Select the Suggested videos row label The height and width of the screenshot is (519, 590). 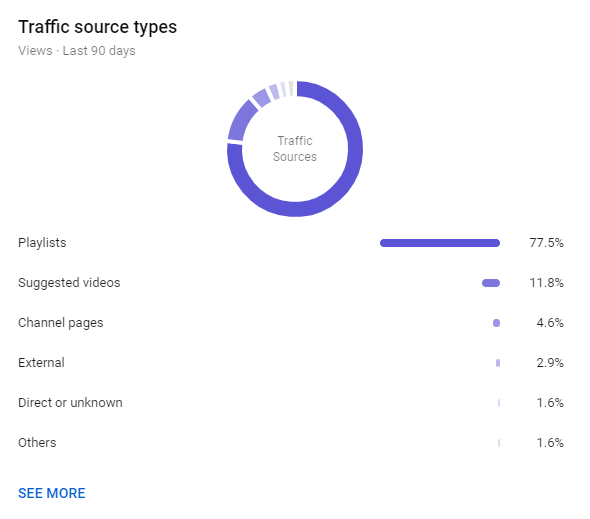(x=69, y=283)
